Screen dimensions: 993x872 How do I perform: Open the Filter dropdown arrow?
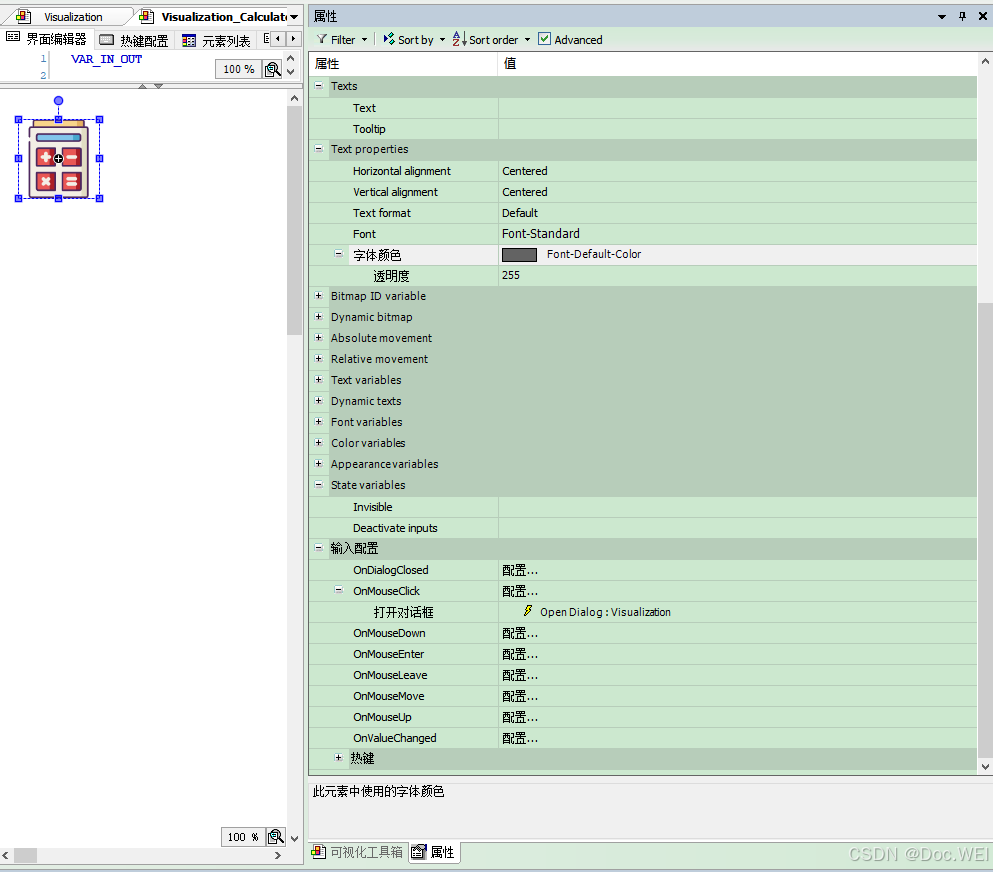click(364, 40)
